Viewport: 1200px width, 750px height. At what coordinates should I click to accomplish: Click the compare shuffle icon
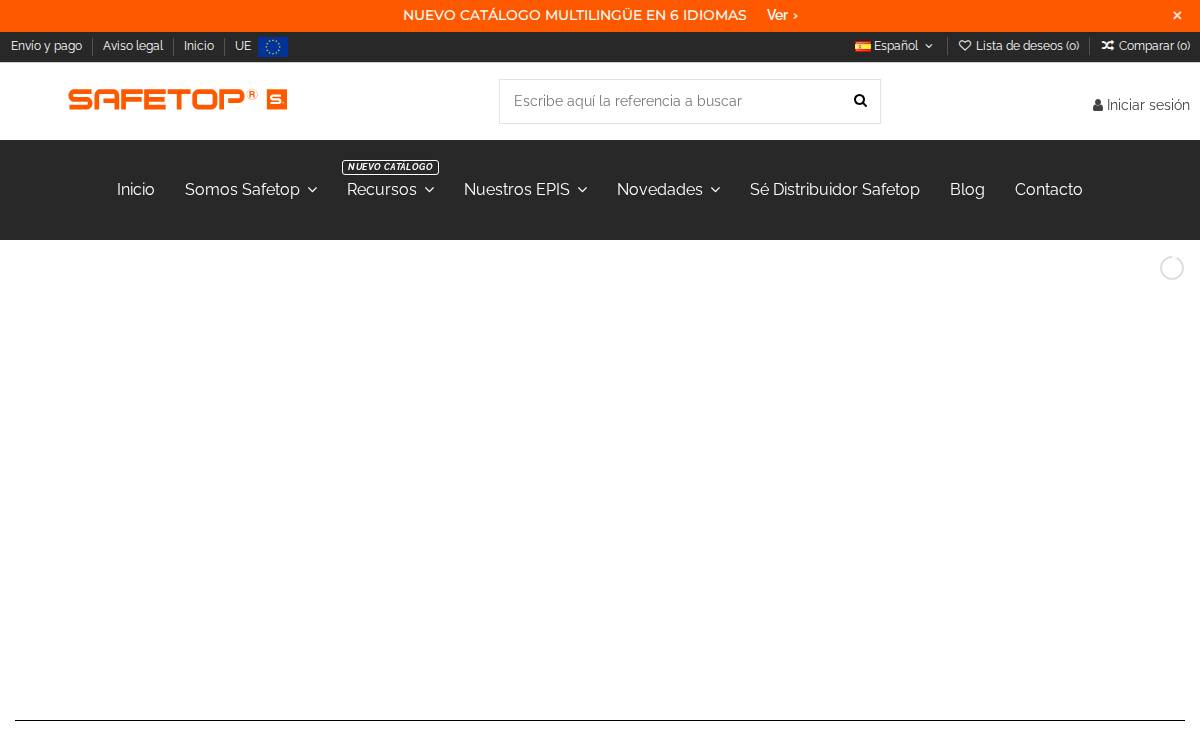coord(1108,46)
